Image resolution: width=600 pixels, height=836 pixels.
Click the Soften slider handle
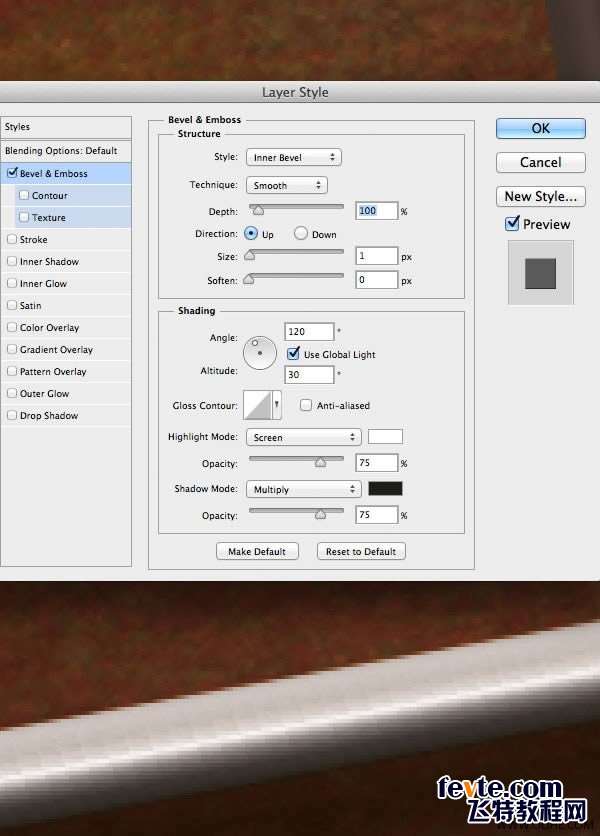click(249, 278)
